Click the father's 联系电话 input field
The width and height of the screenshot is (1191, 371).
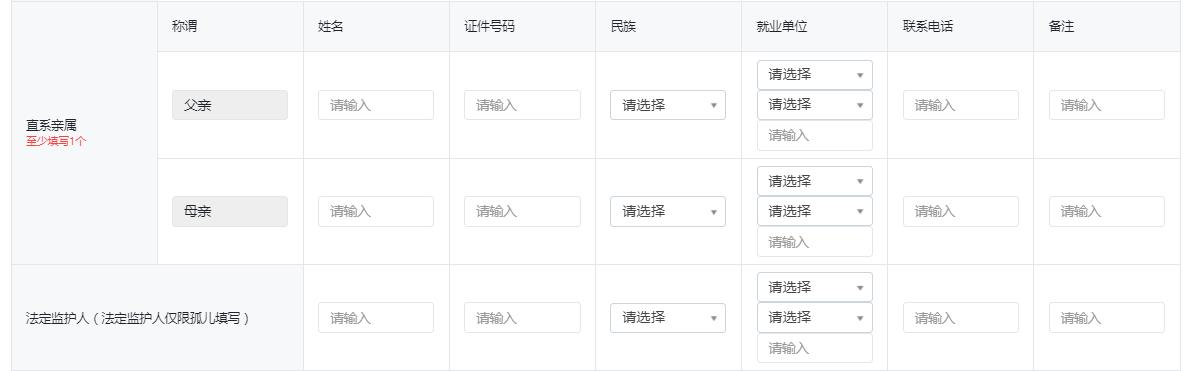coord(960,105)
